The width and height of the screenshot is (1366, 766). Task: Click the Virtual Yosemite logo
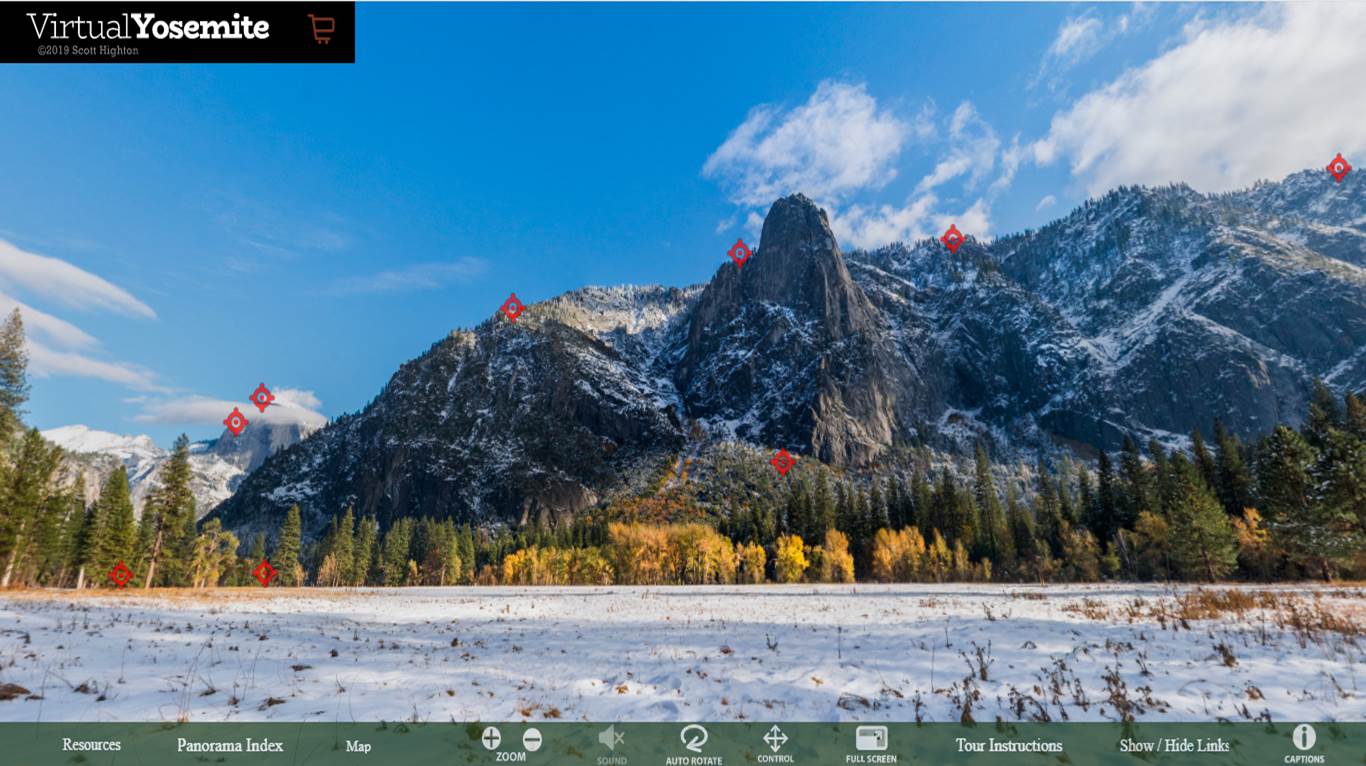click(148, 28)
